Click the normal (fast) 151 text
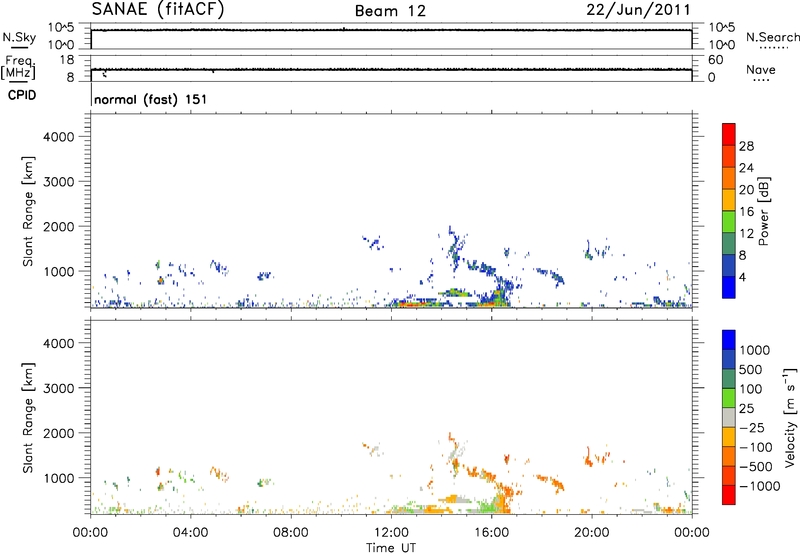 151,99
